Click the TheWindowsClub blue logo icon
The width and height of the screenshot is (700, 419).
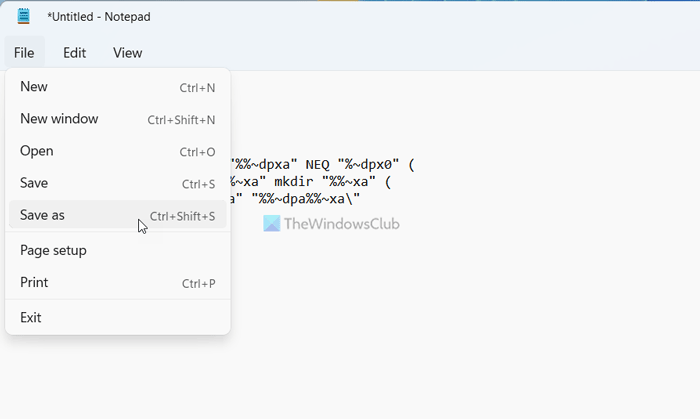pyautogui.click(x=272, y=224)
